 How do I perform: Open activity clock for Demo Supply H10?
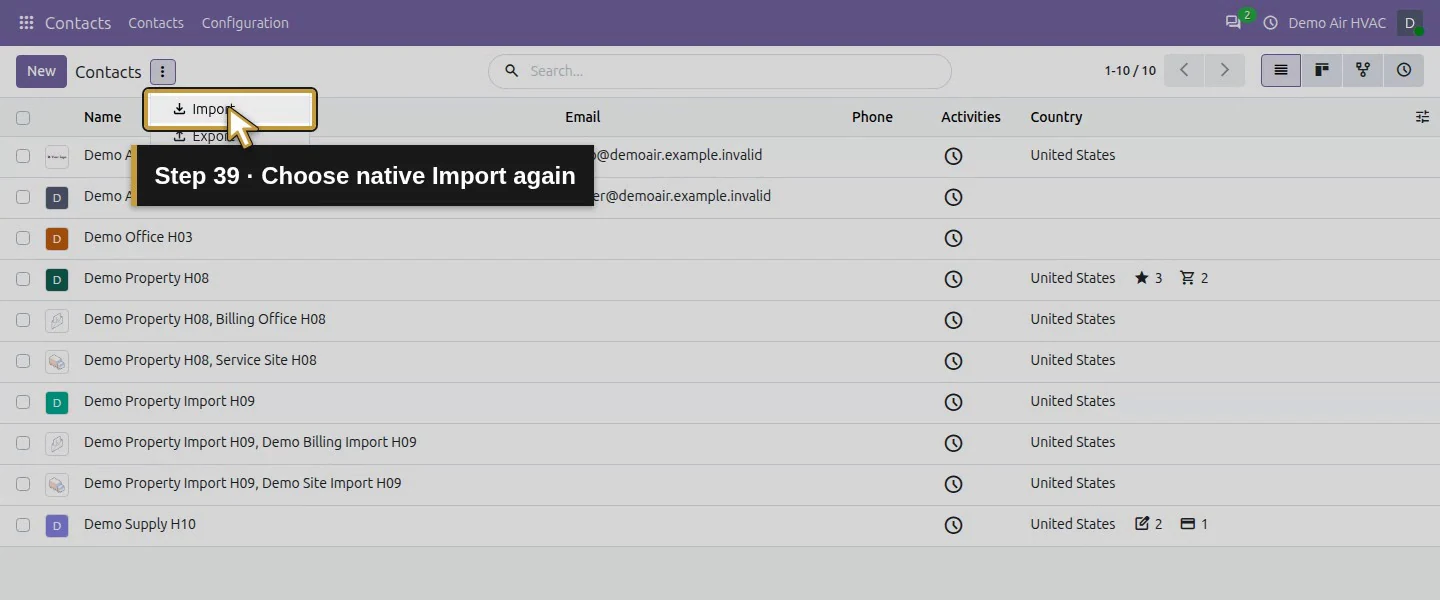[x=953, y=525]
